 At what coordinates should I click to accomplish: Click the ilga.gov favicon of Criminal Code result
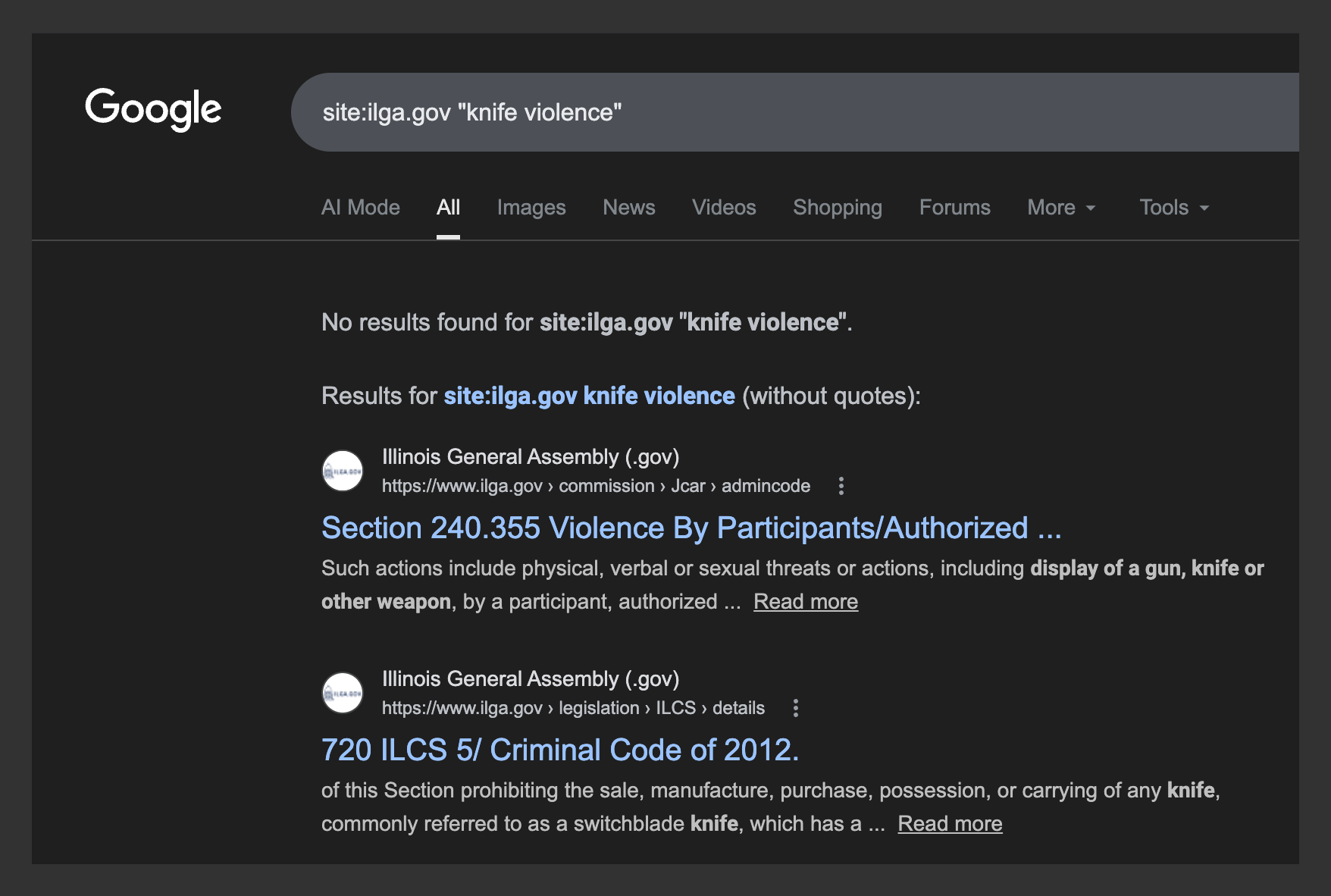[x=343, y=693]
